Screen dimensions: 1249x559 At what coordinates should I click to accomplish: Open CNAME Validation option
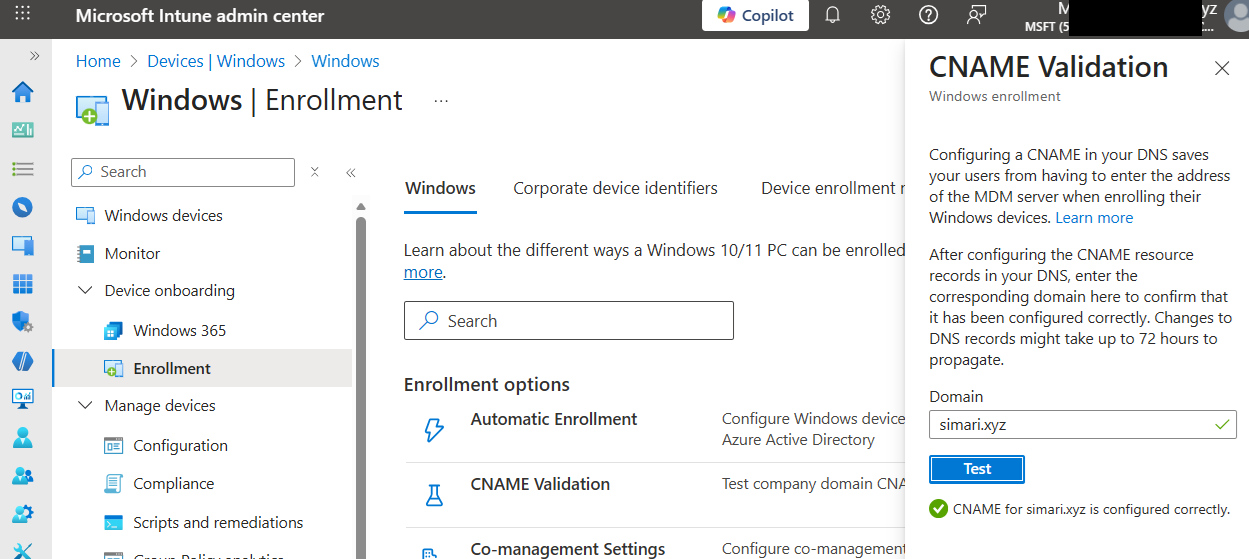coord(540,484)
